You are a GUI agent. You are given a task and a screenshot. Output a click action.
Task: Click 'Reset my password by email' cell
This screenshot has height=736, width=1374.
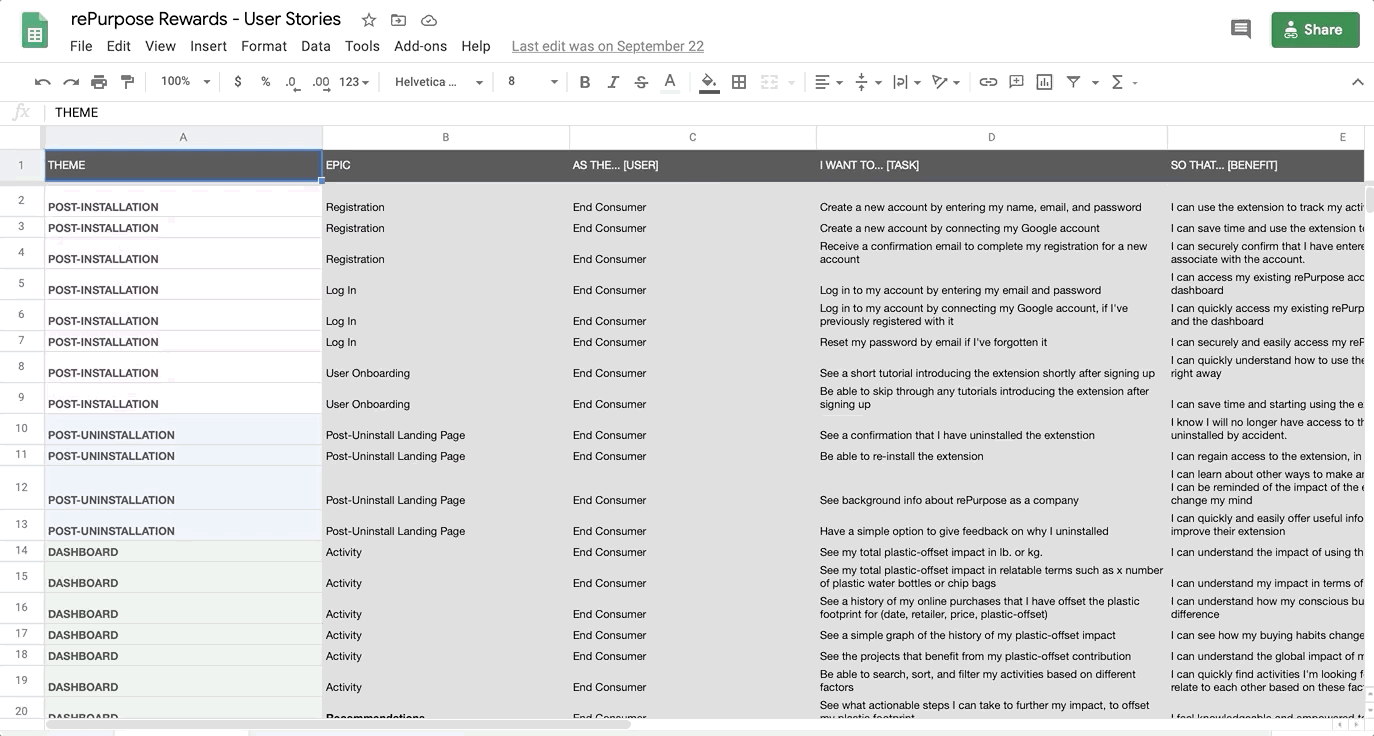[x=992, y=341]
